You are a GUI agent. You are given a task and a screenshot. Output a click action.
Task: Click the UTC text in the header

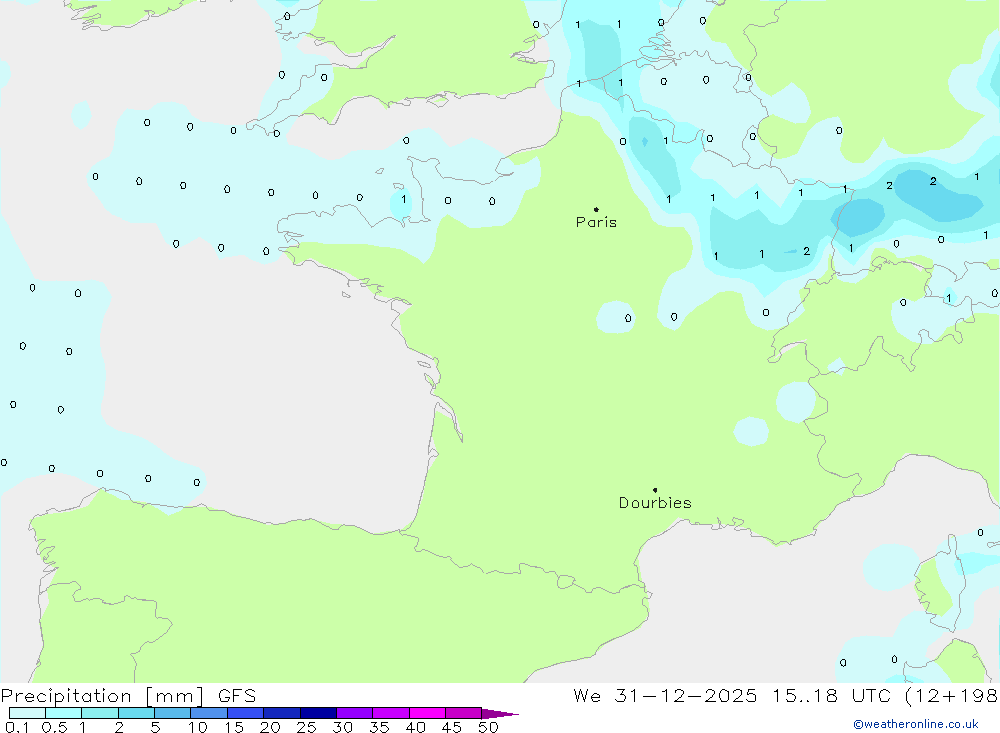(x=871, y=695)
